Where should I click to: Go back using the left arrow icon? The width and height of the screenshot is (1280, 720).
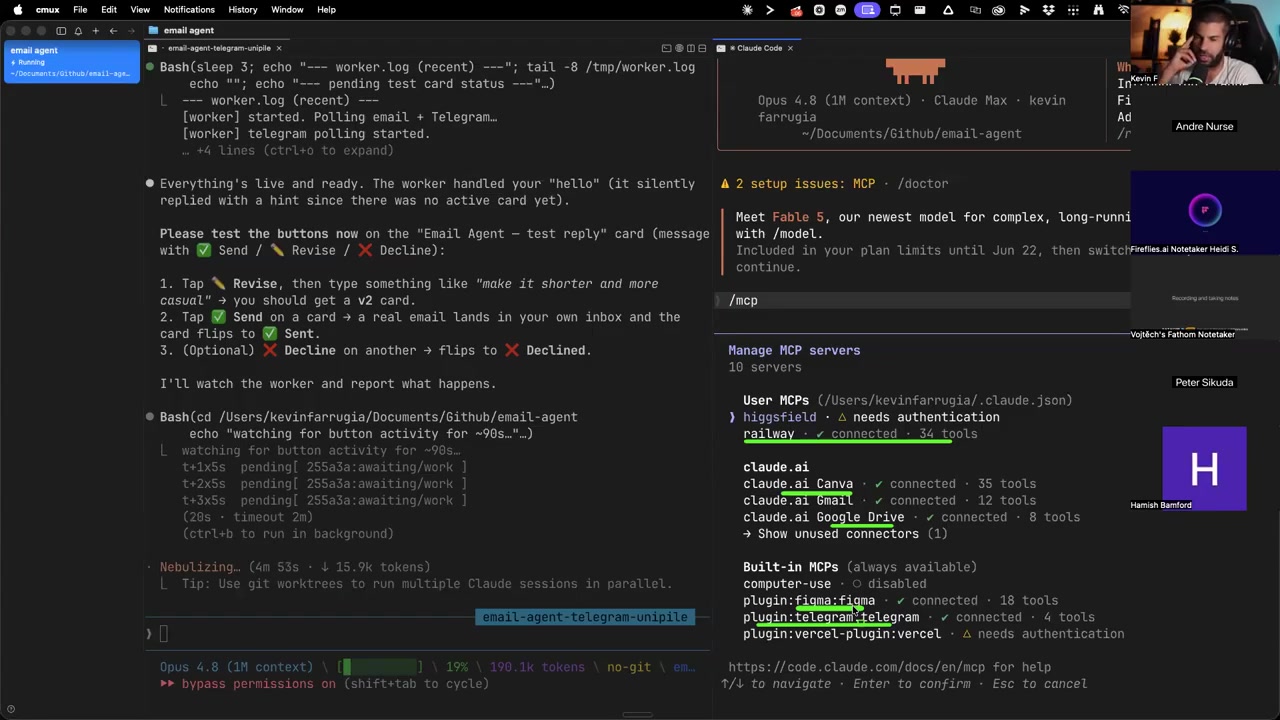(113, 31)
